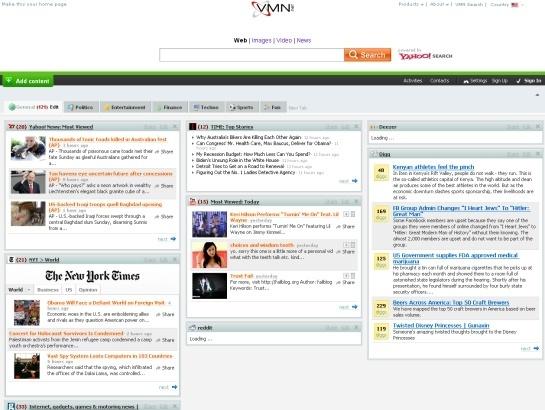
Task: Close the TIME Top Stories widget
Action: click(x=356, y=126)
